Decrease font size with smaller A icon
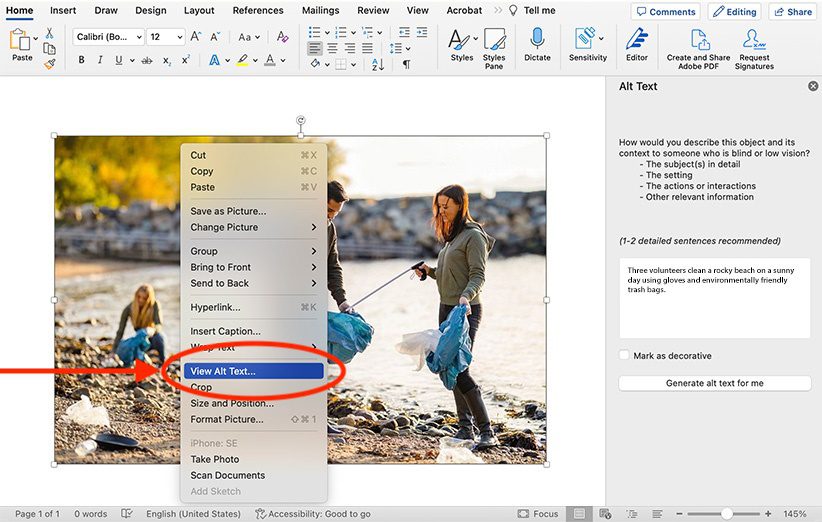Image resolution: width=822 pixels, height=522 pixels. point(215,37)
